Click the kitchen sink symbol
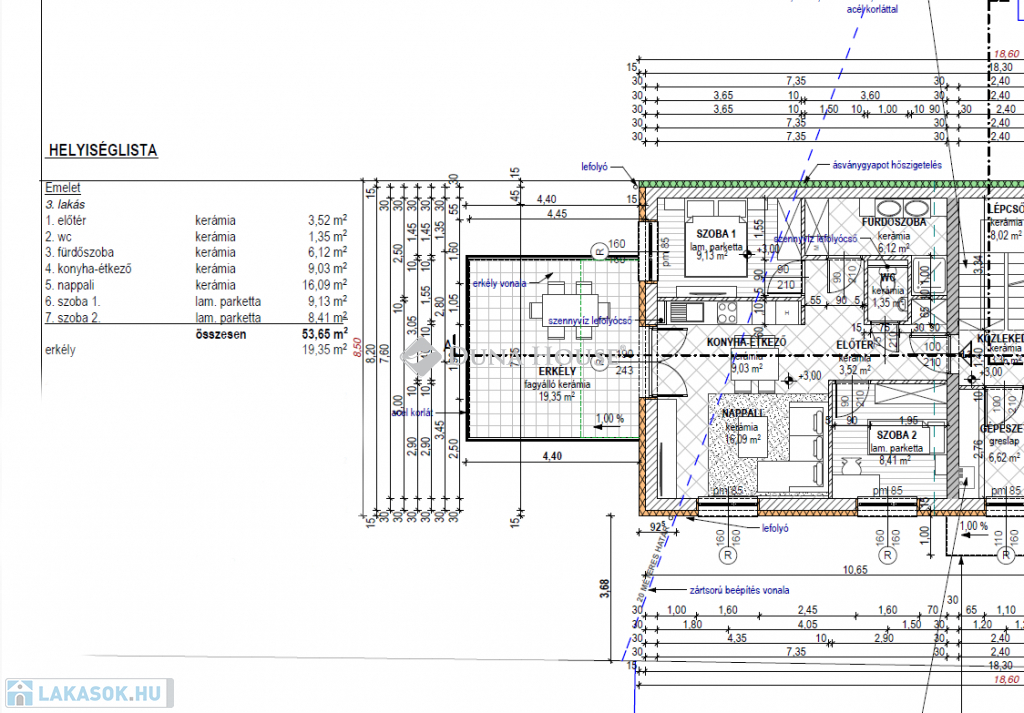The height and width of the screenshot is (713, 1024). [x=681, y=313]
